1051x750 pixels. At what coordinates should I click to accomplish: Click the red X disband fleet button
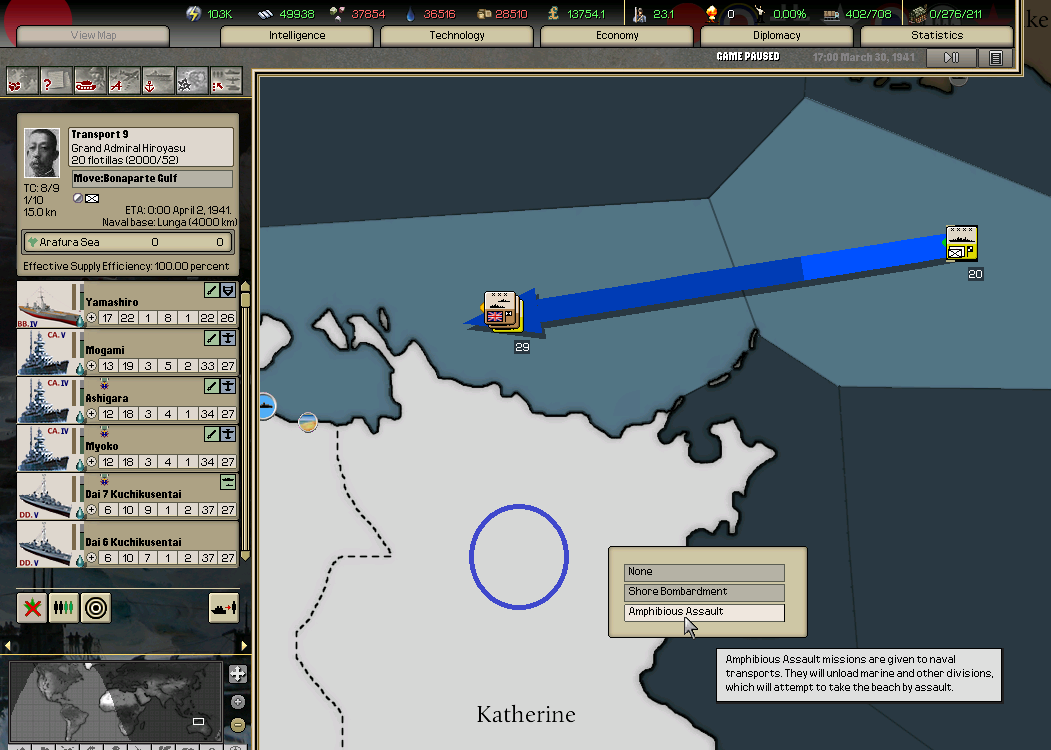[x=32, y=607]
